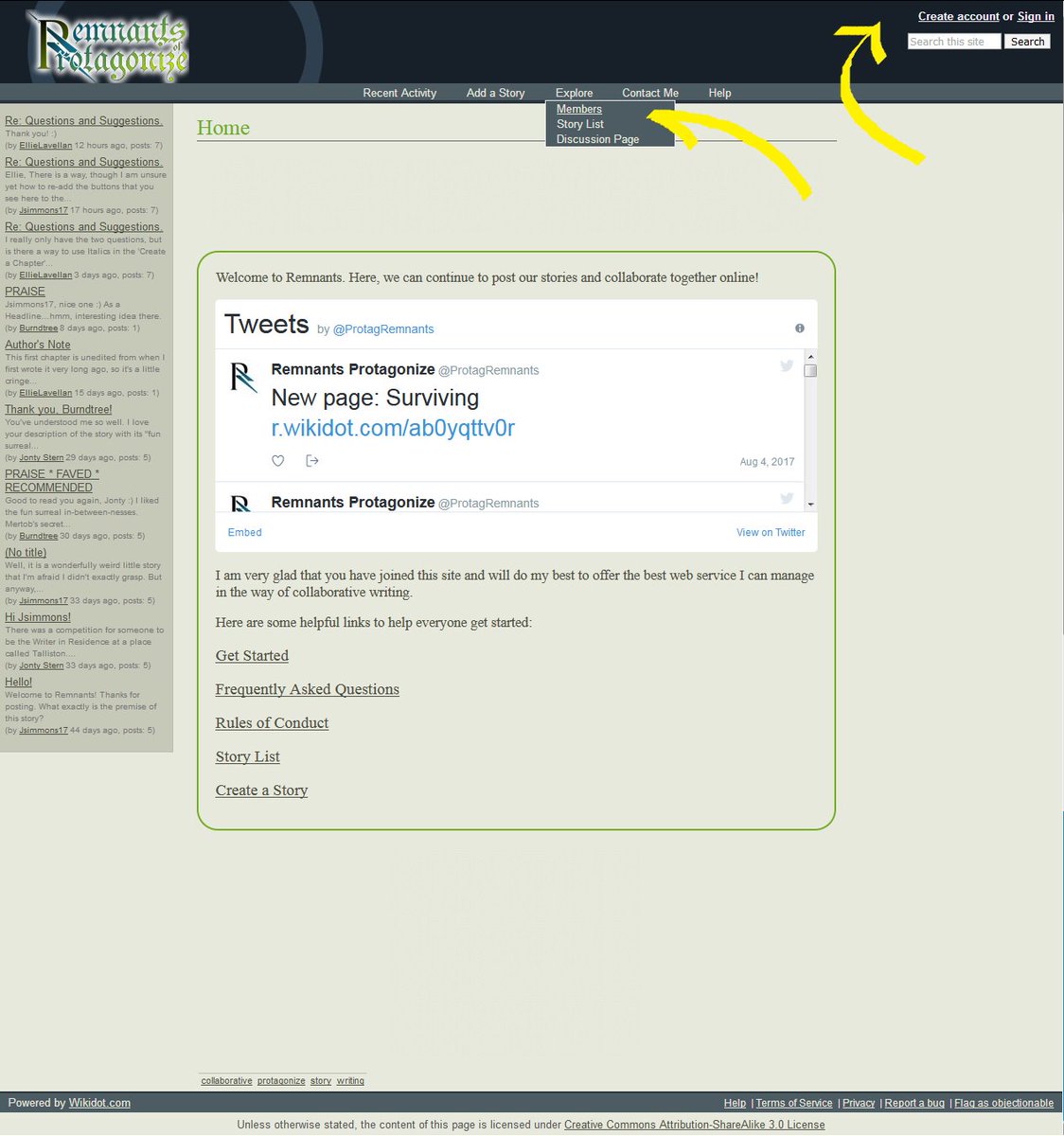Click the 'collaborative' tag
Screen dimensions: 1064x1136
click(x=226, y=1080)
